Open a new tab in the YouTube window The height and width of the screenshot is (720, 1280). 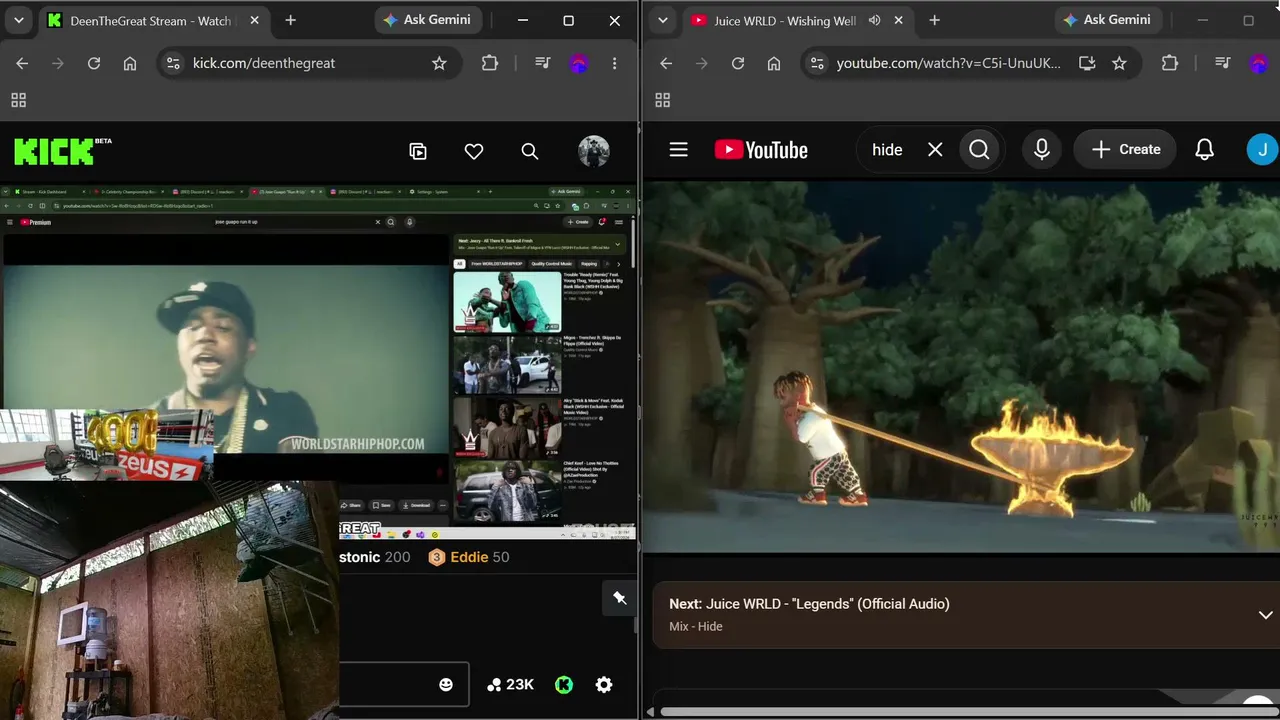934,20
